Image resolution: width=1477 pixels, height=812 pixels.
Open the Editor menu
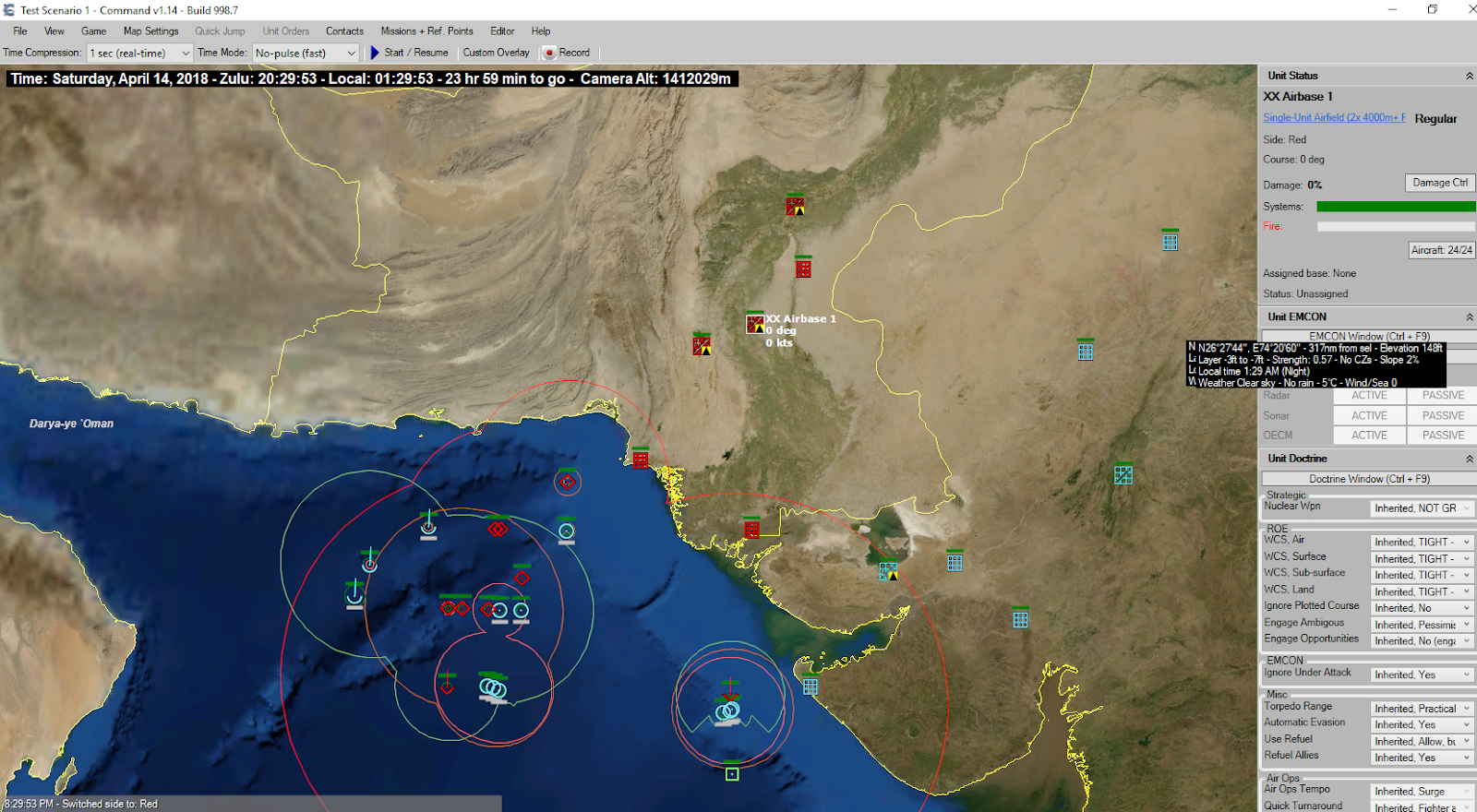click(x=502, y=30)
